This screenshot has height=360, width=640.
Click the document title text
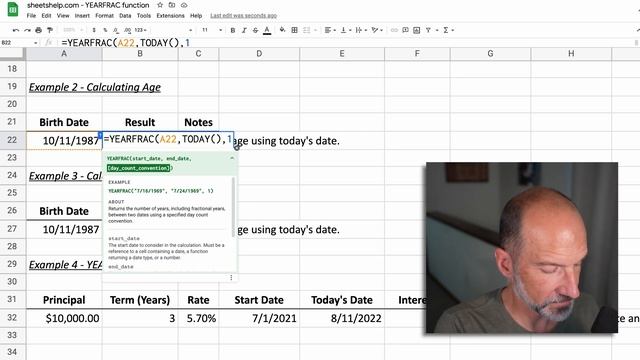[88, 5]
